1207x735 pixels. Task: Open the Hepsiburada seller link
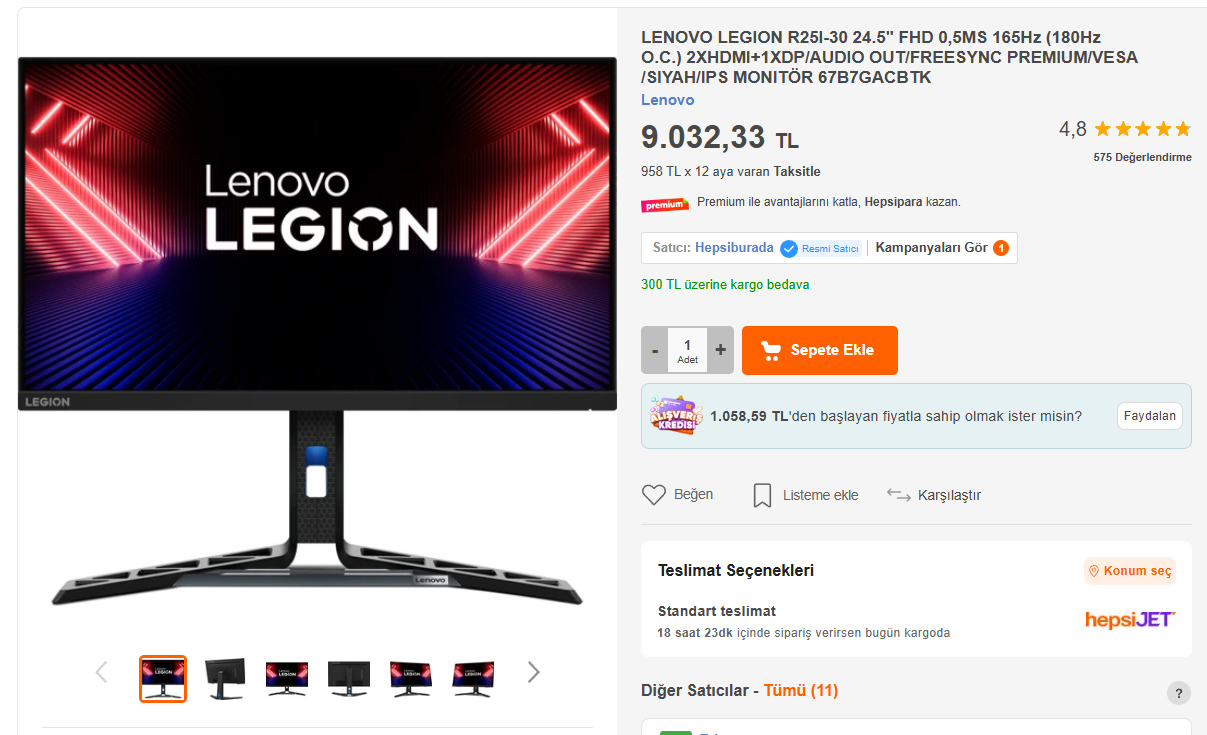[734, 248]
